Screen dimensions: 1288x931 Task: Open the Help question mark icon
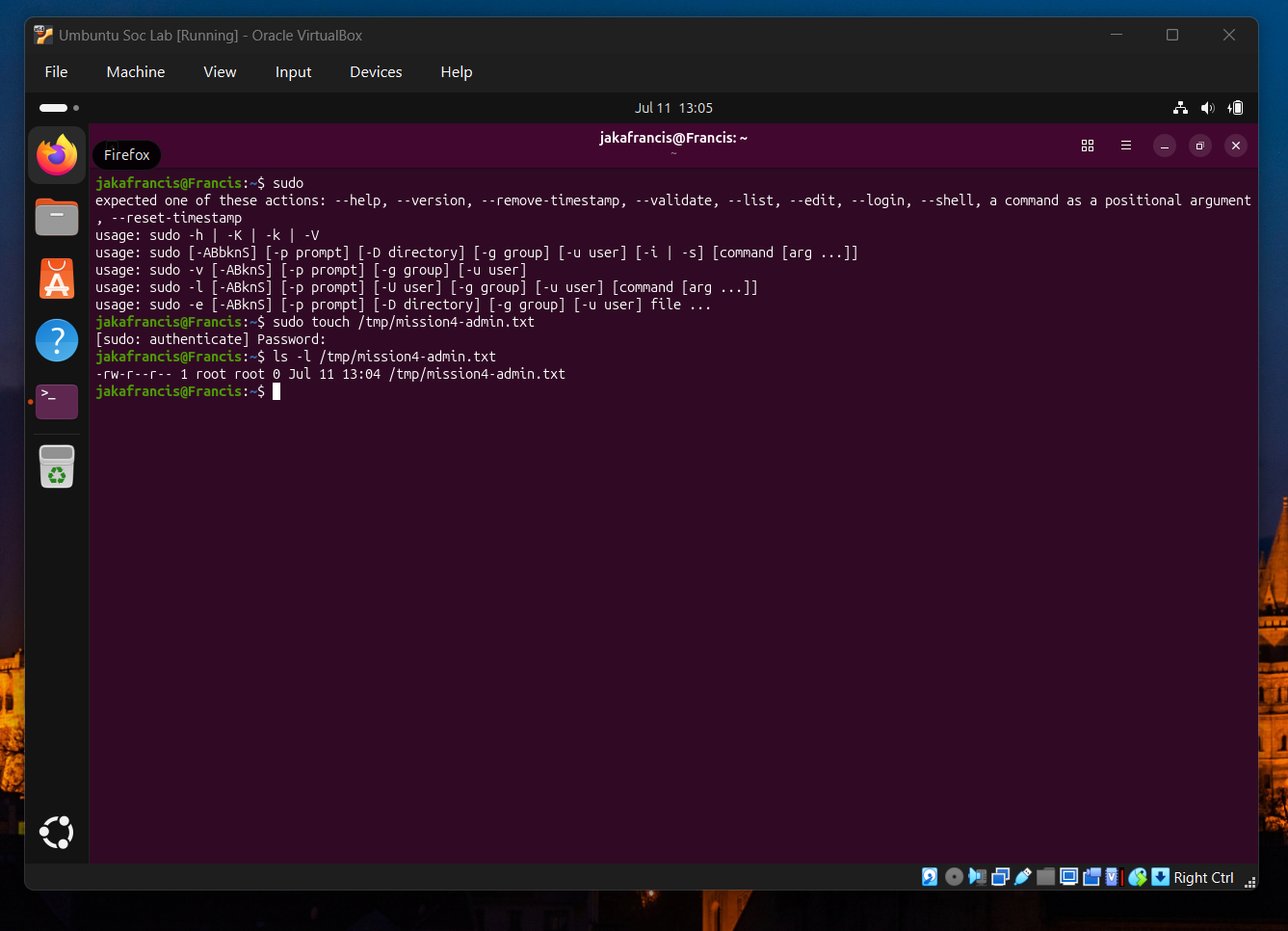click(57, 340)
